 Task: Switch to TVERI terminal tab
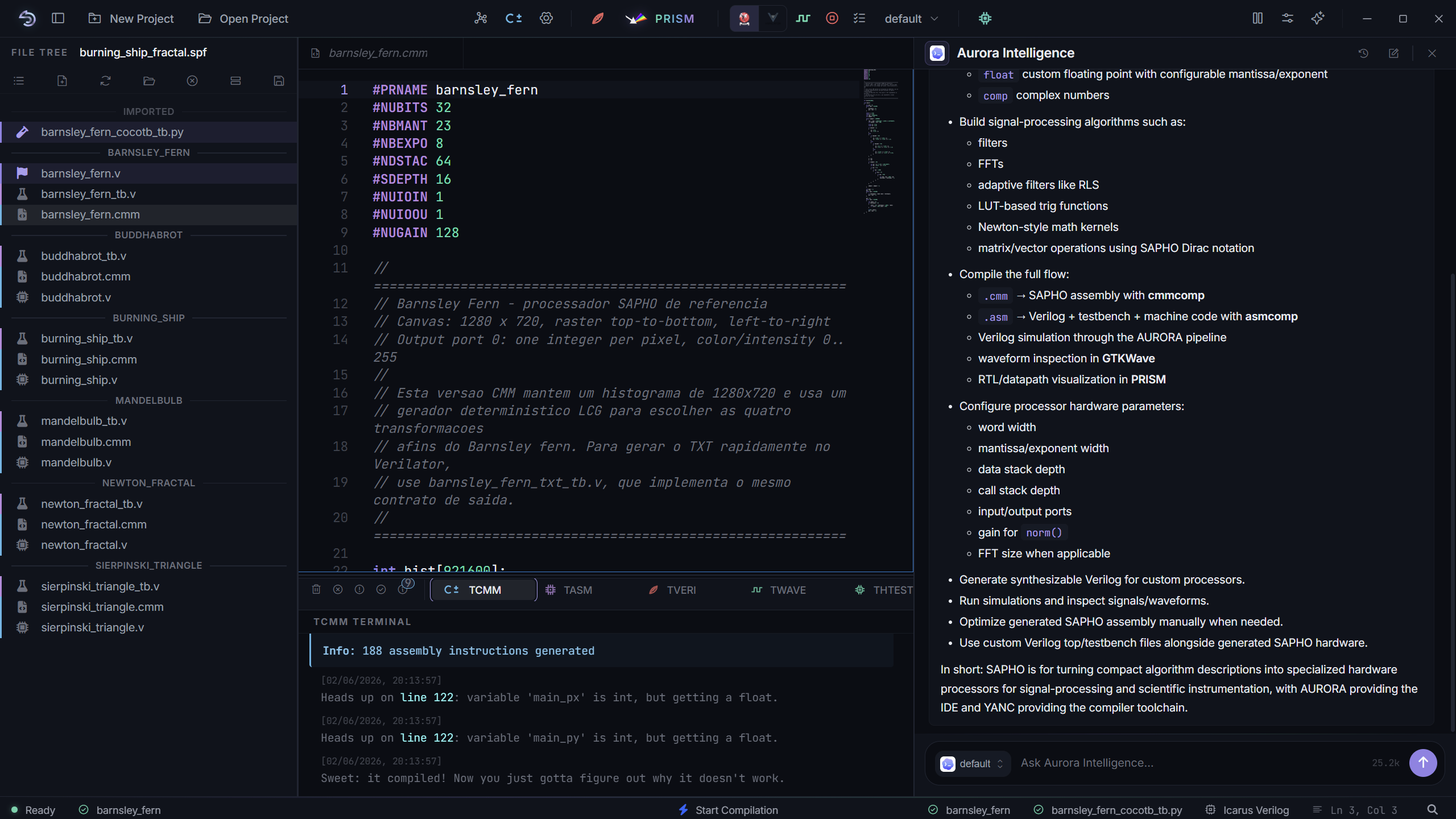tap(673, 590)
